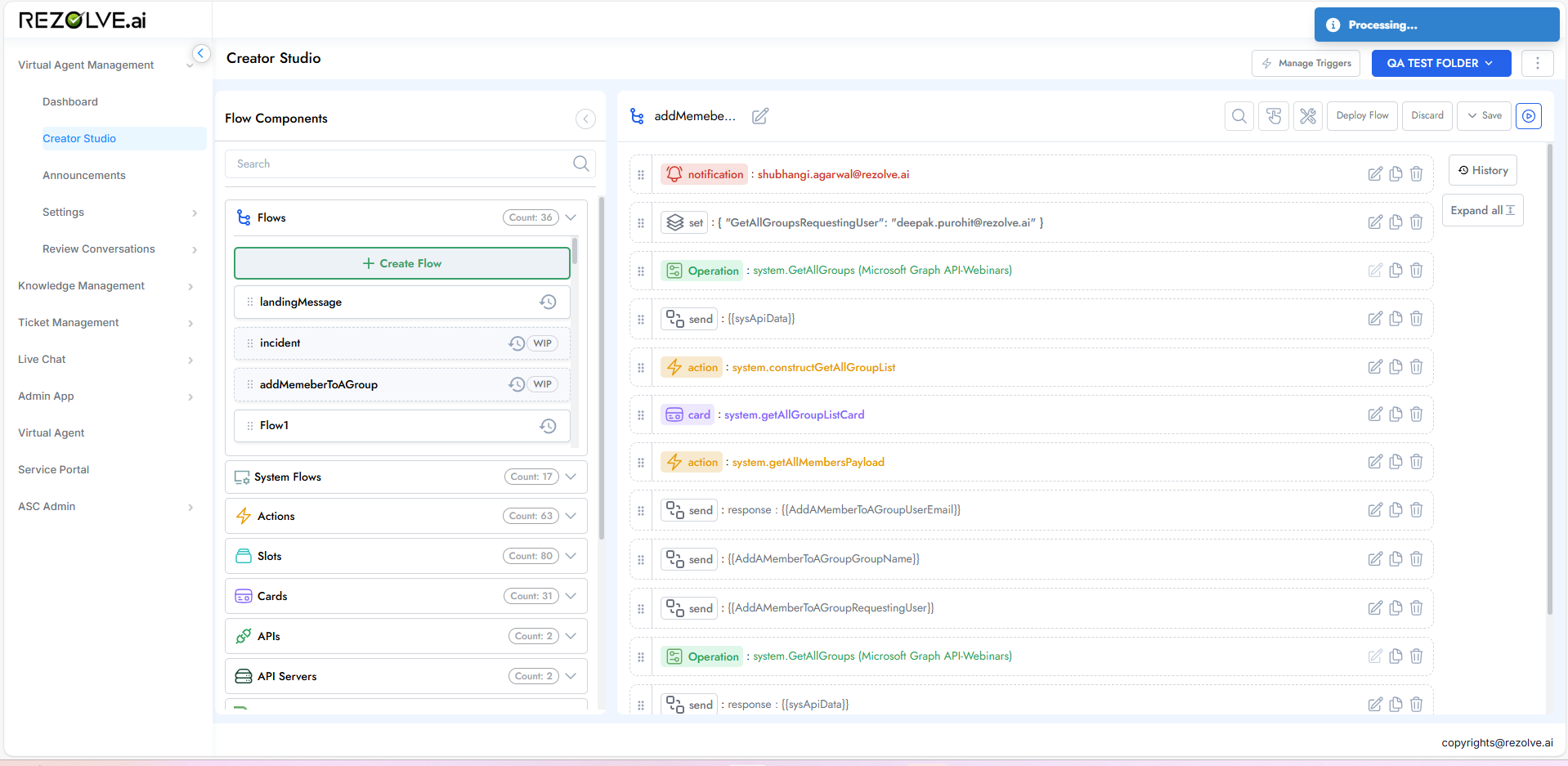Rename the flow via pencil icon
Image resolution: width=1568 pixels, height=766 pixels.
coord(759,116)
